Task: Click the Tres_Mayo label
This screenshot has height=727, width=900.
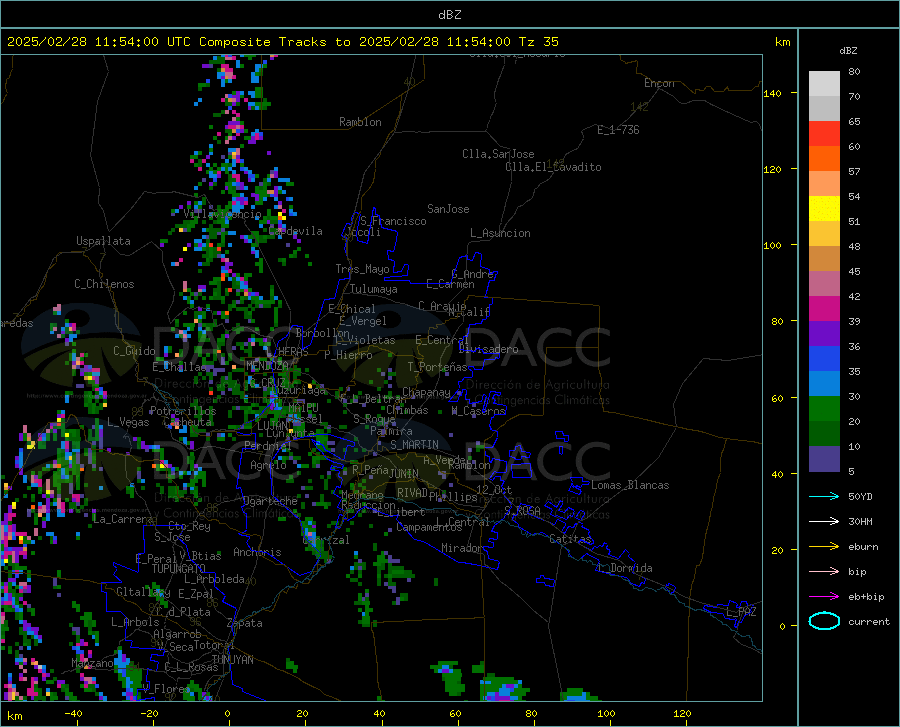Action: pyautogui.click(x=362, y=269)
